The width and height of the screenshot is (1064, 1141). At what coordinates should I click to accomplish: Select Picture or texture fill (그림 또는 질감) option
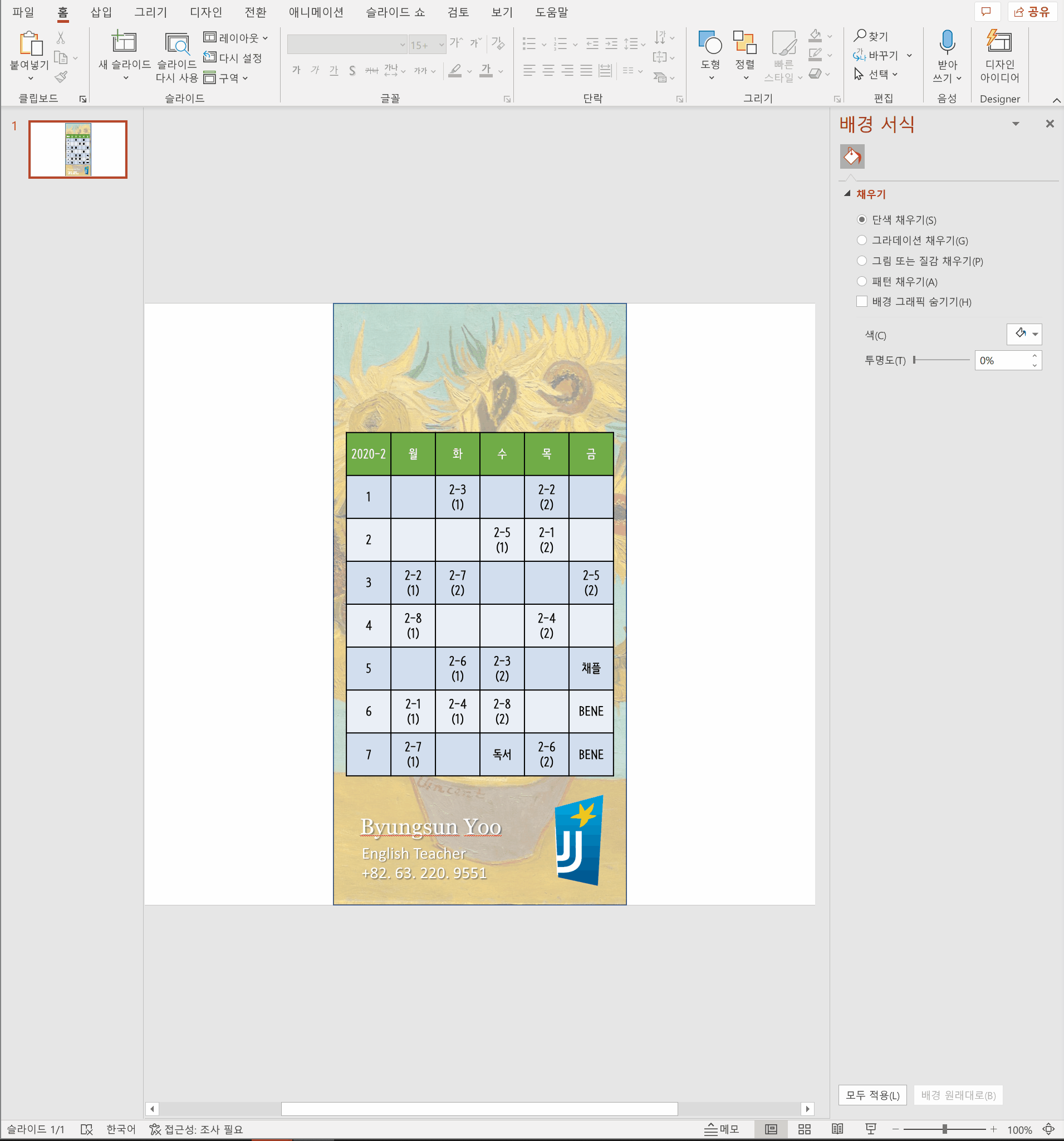(x=861, y=261)
